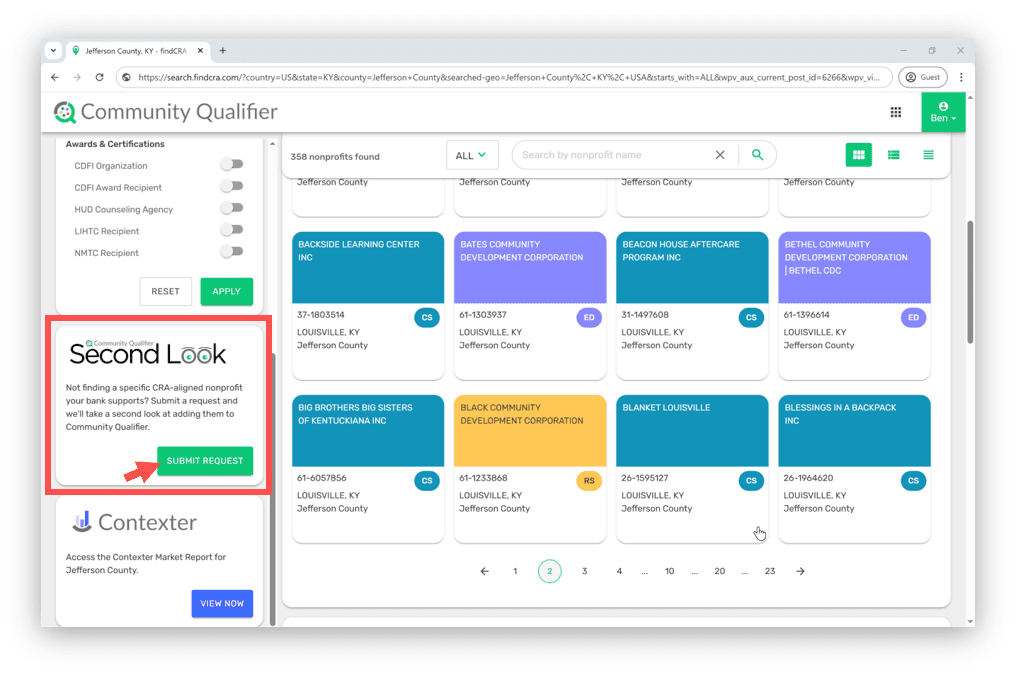1020x673 pixels.
Task: Open the ALL starts-with dropdown
Action: (472, 155)
